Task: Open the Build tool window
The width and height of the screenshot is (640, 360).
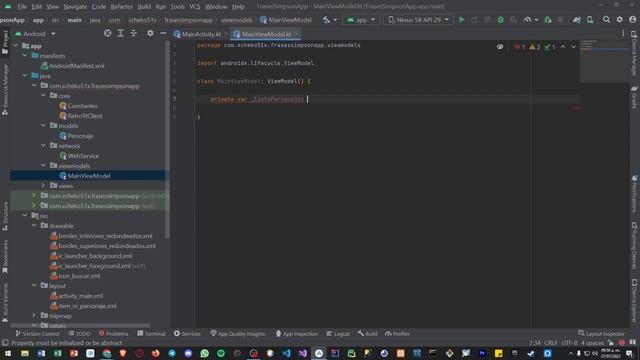Action: point(368,334)
